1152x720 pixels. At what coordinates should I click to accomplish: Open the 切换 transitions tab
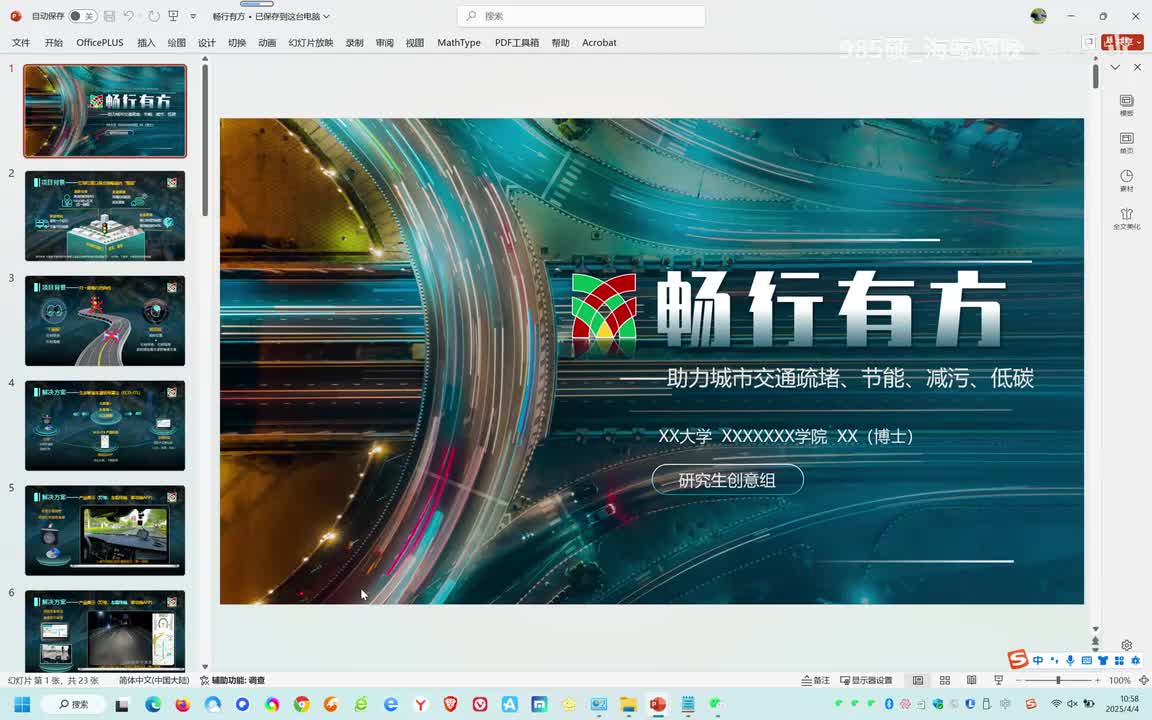pyautogui.click(x=237, y=43)
